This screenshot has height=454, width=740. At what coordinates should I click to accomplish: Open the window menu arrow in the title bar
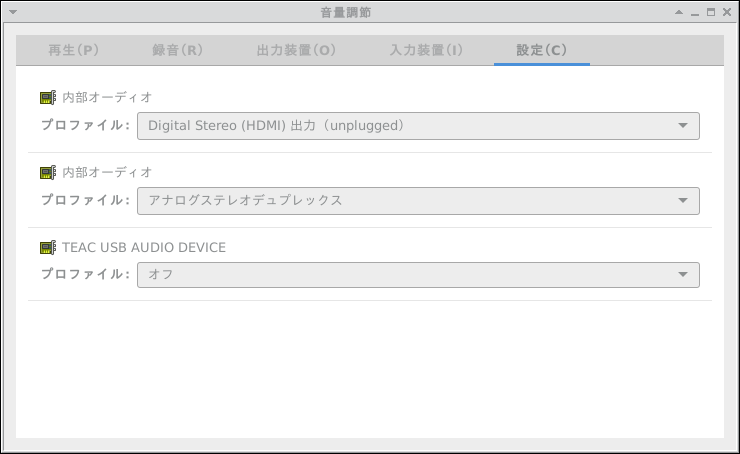(13, 12)
